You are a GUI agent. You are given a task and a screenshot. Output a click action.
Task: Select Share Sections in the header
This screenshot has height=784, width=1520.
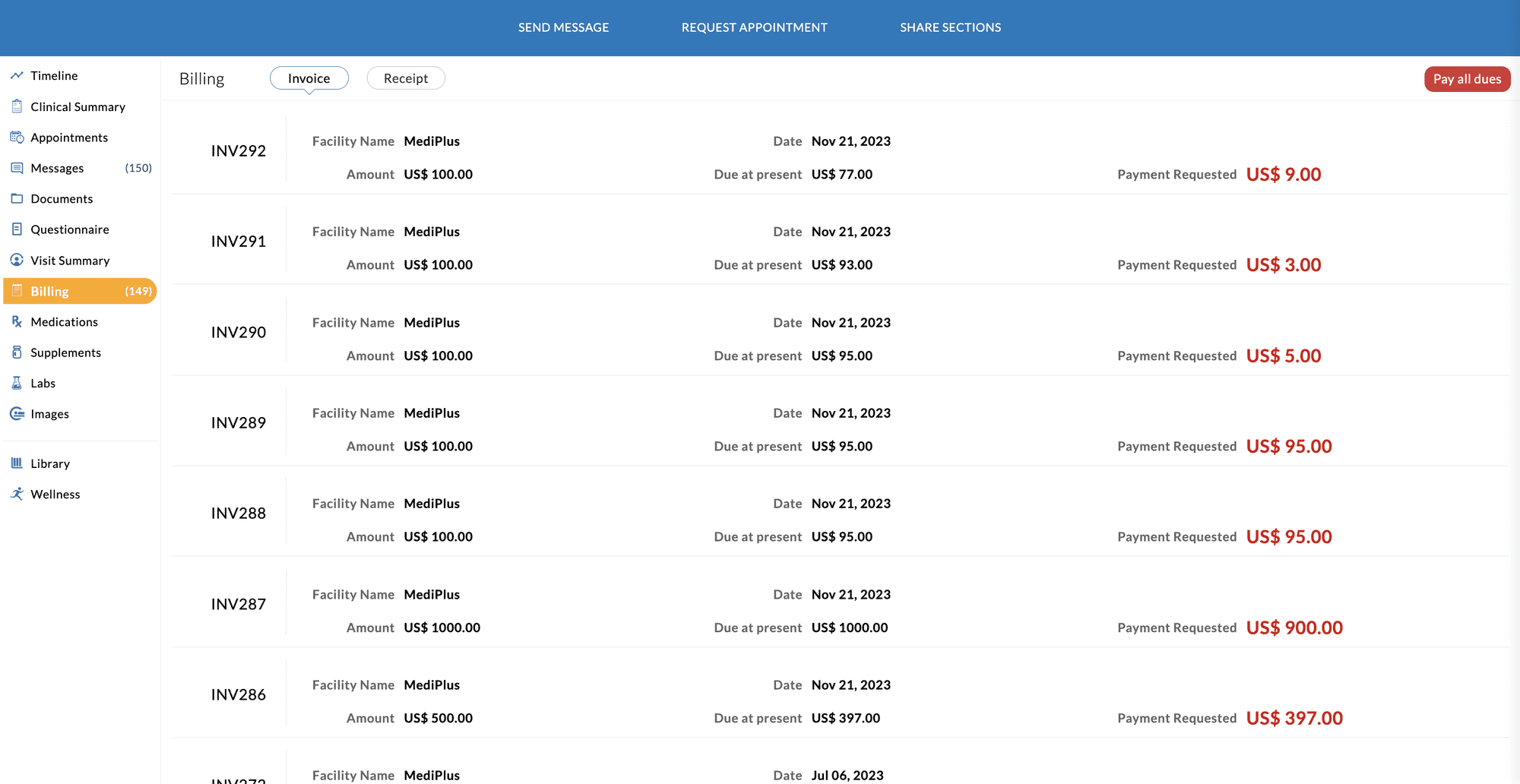click(950, 27)
